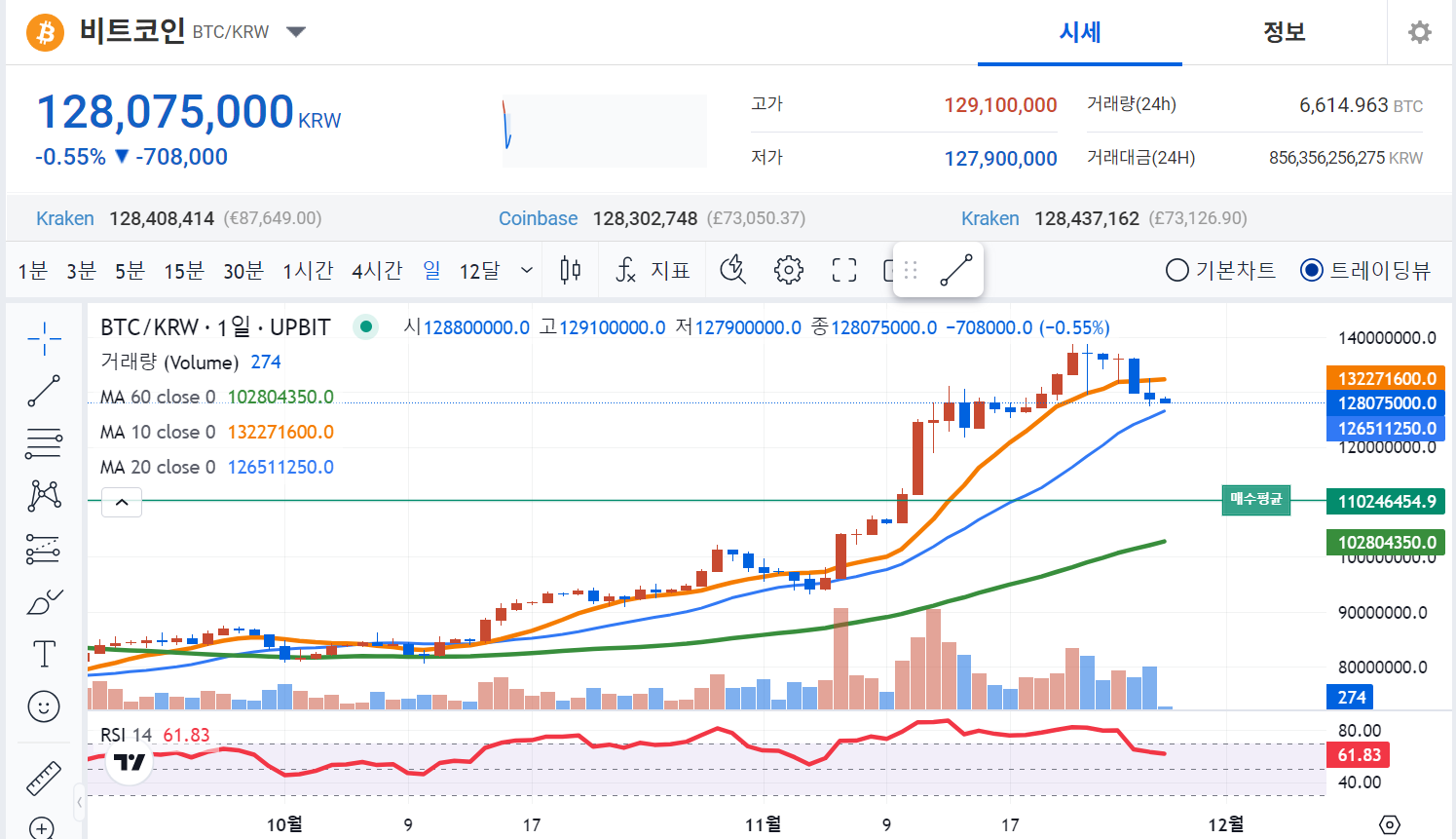Click the 고가 129,100,000 value

pos(1000,105)
